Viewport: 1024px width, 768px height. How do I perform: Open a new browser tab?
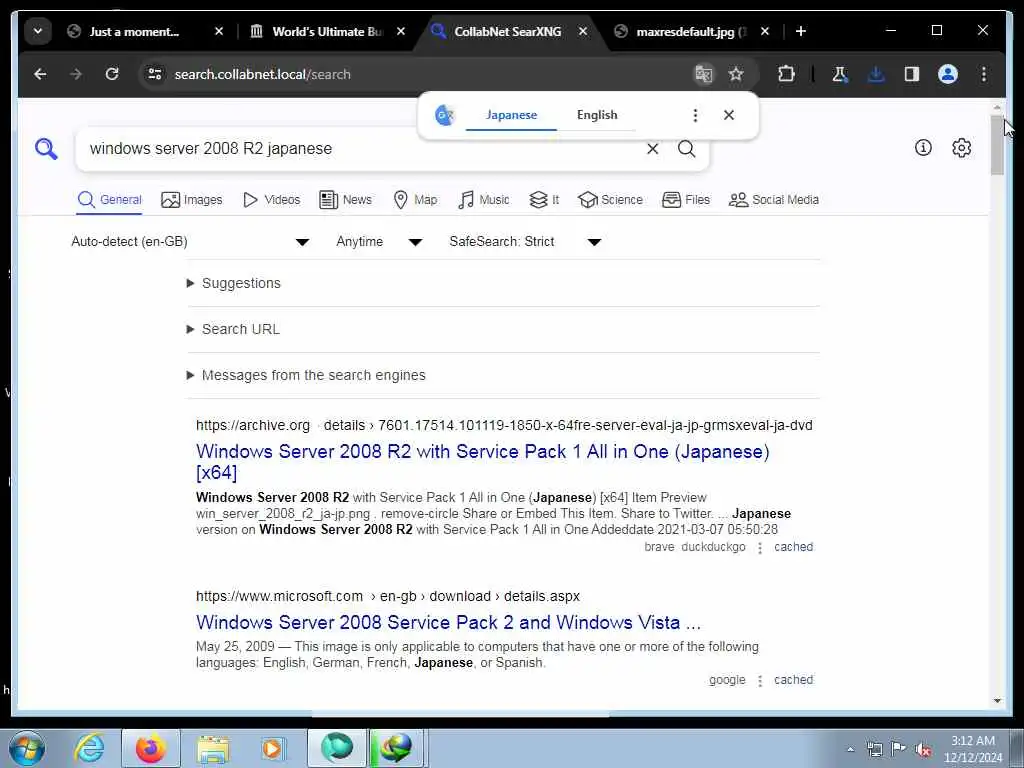(x=801, y=31)
